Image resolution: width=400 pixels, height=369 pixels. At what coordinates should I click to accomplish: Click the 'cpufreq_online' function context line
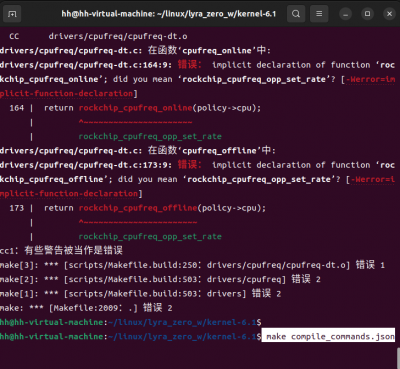135,50
